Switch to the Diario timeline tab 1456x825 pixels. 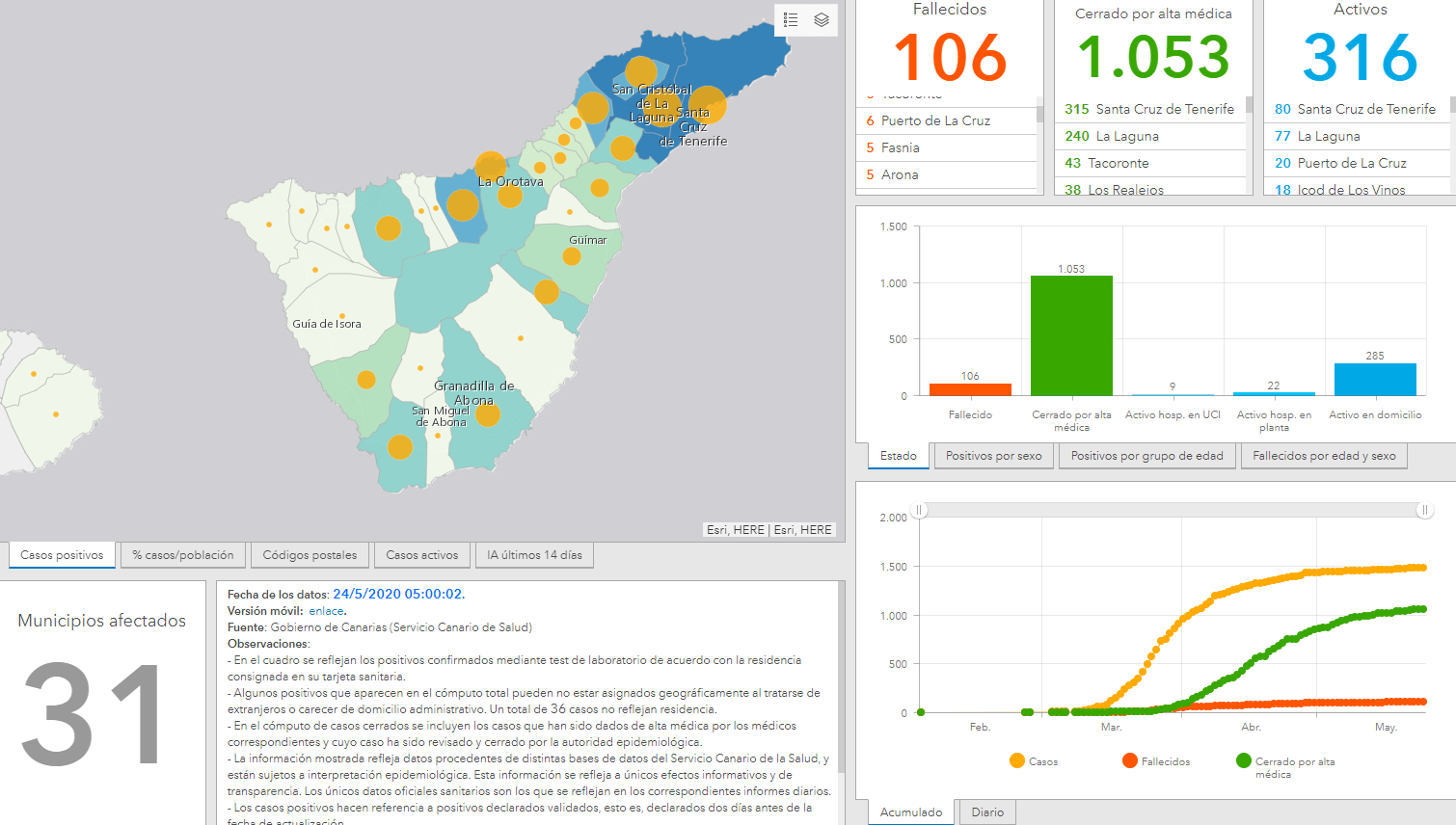coord(987,812)
